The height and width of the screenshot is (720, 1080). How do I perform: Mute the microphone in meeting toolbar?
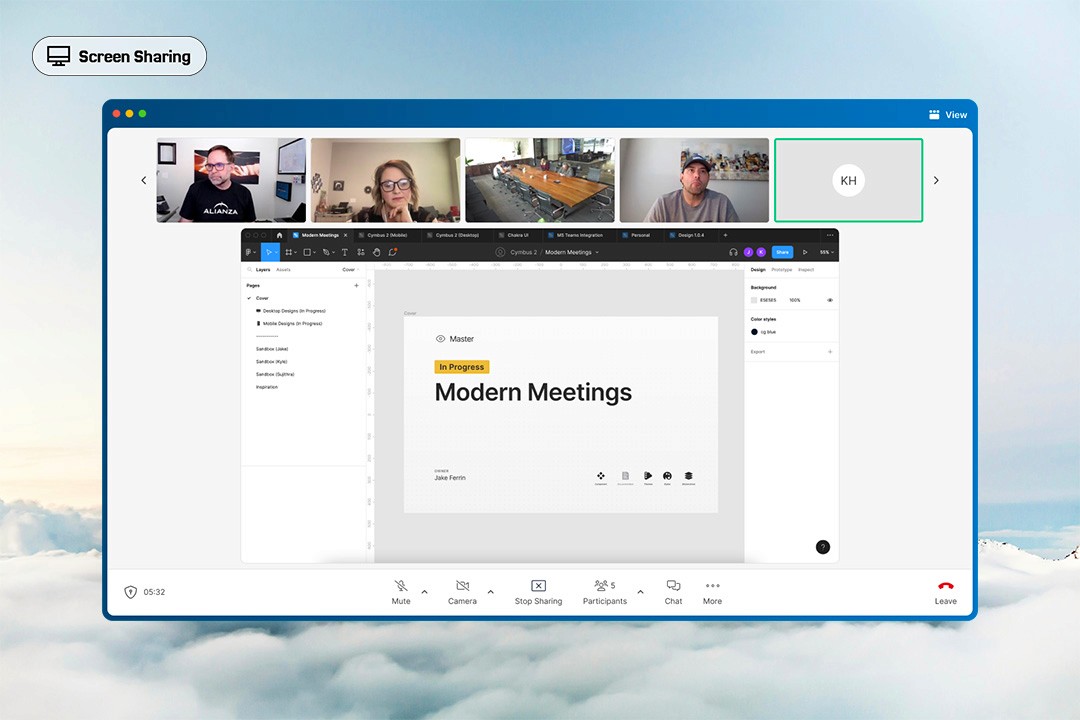click(401, 592)
